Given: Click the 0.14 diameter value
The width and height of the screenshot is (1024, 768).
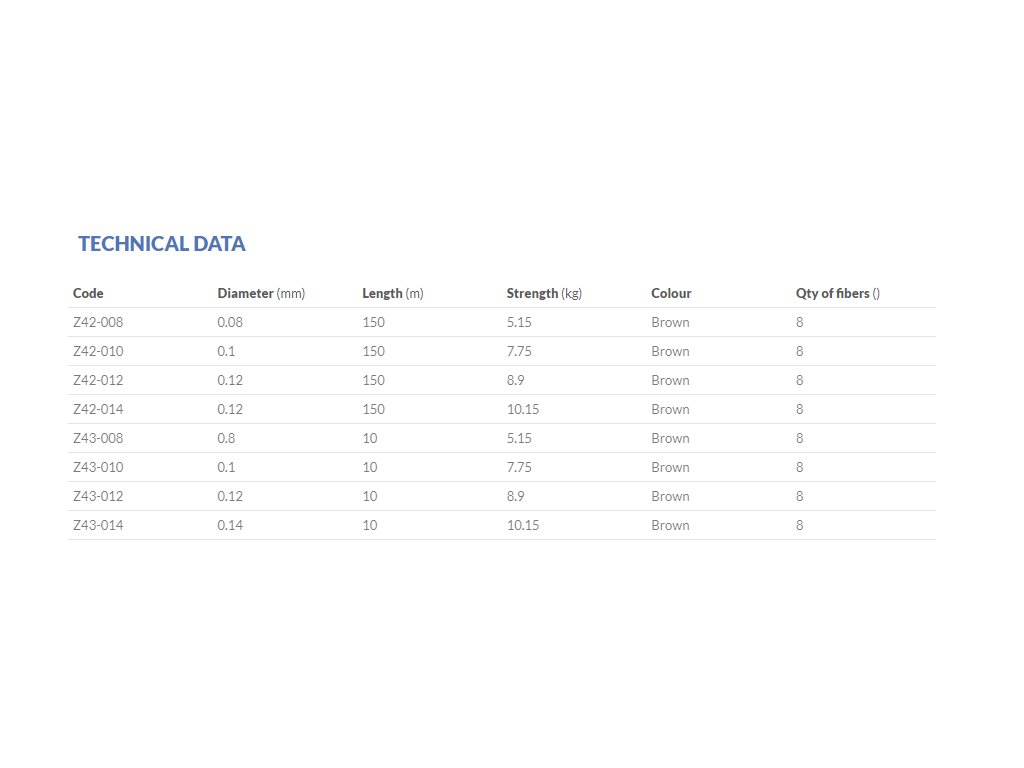Looking at the screenshot, I should pyautogui.click(x=230, y=526).
